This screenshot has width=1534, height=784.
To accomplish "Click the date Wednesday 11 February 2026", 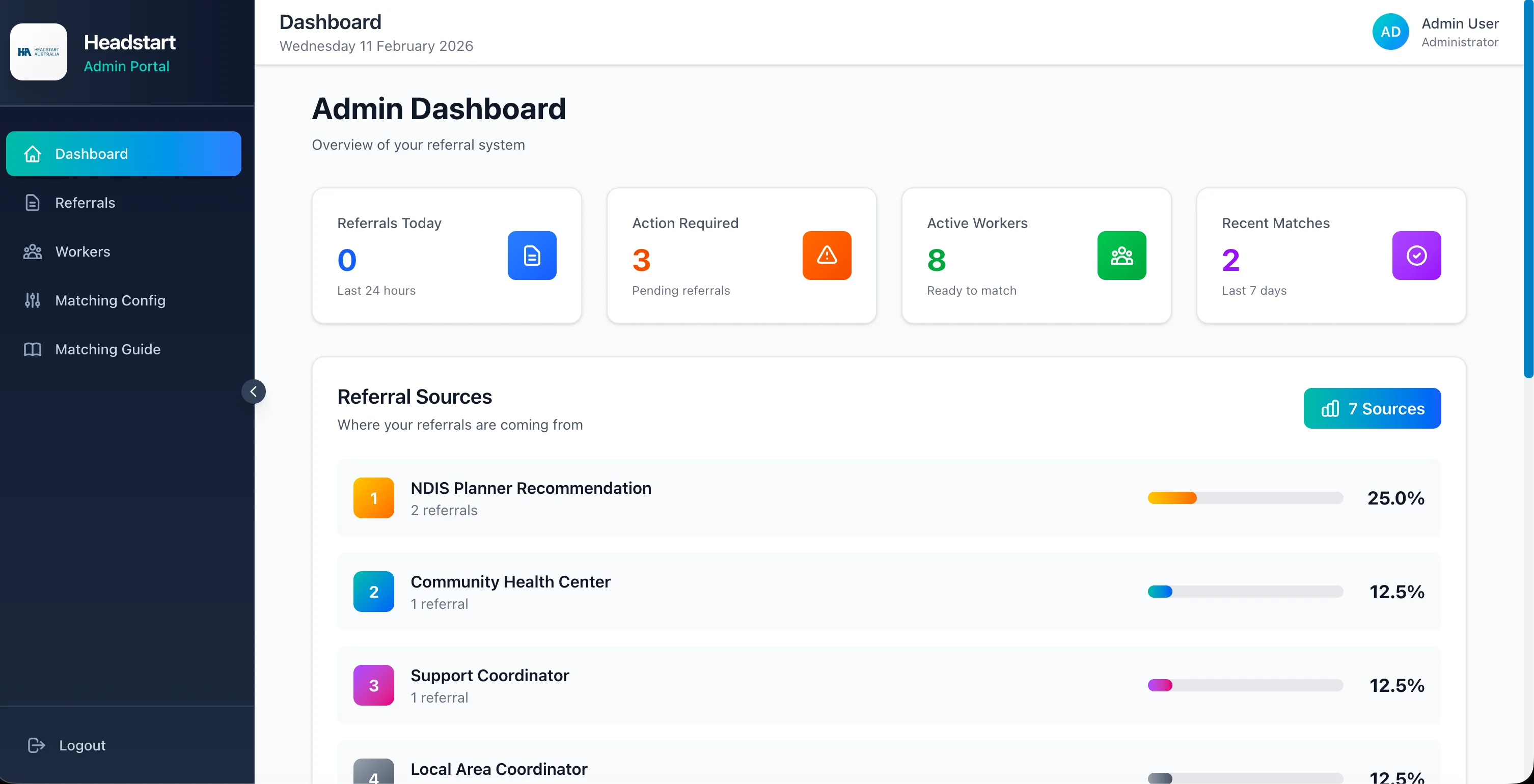I will pos(376,46).
